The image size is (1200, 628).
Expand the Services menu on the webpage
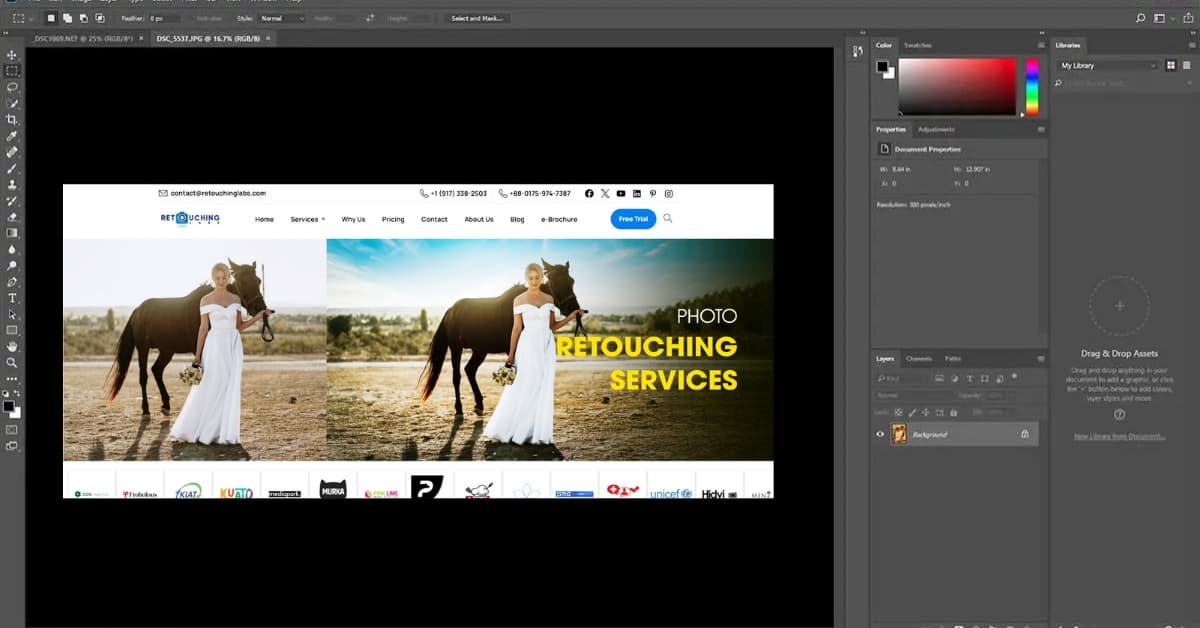308,219
